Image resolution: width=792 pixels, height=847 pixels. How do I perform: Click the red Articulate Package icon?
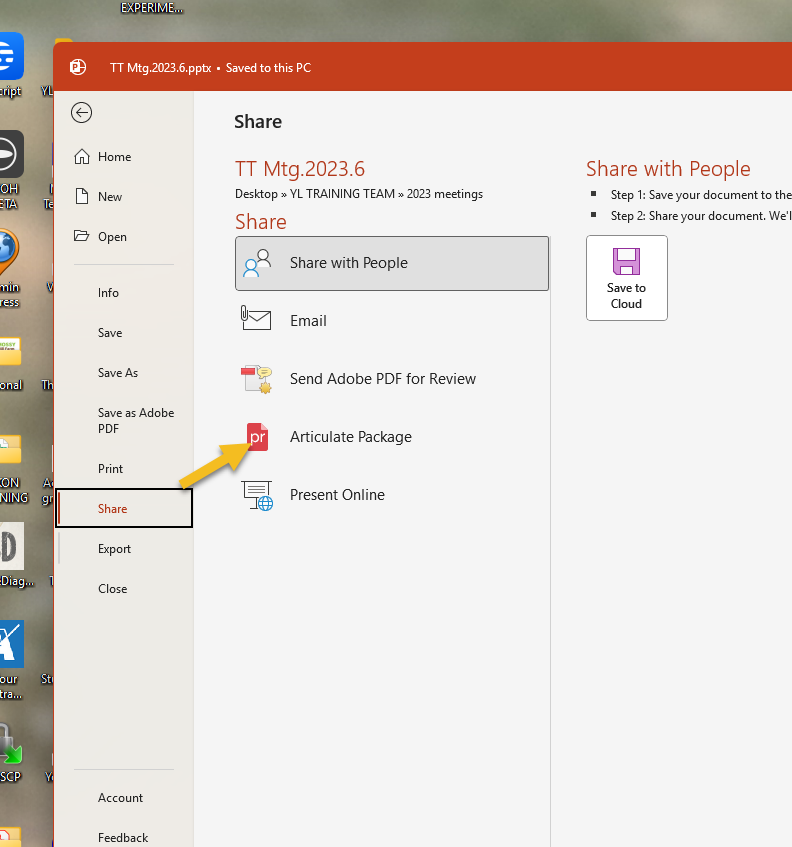click(258, 437)
